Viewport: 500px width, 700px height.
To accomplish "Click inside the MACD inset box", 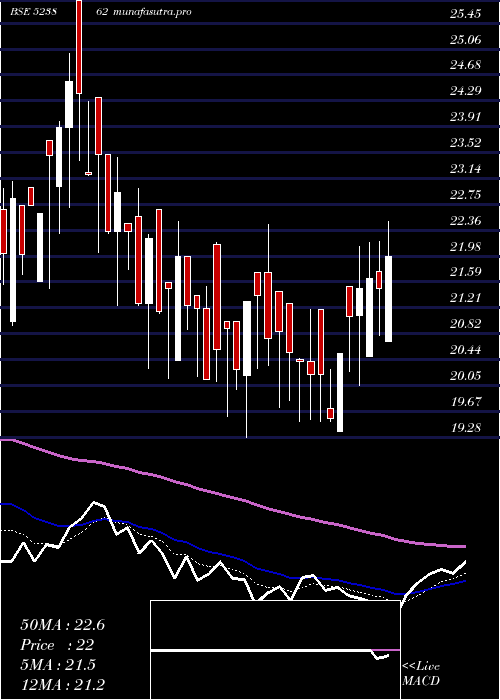I will [275, 650].
